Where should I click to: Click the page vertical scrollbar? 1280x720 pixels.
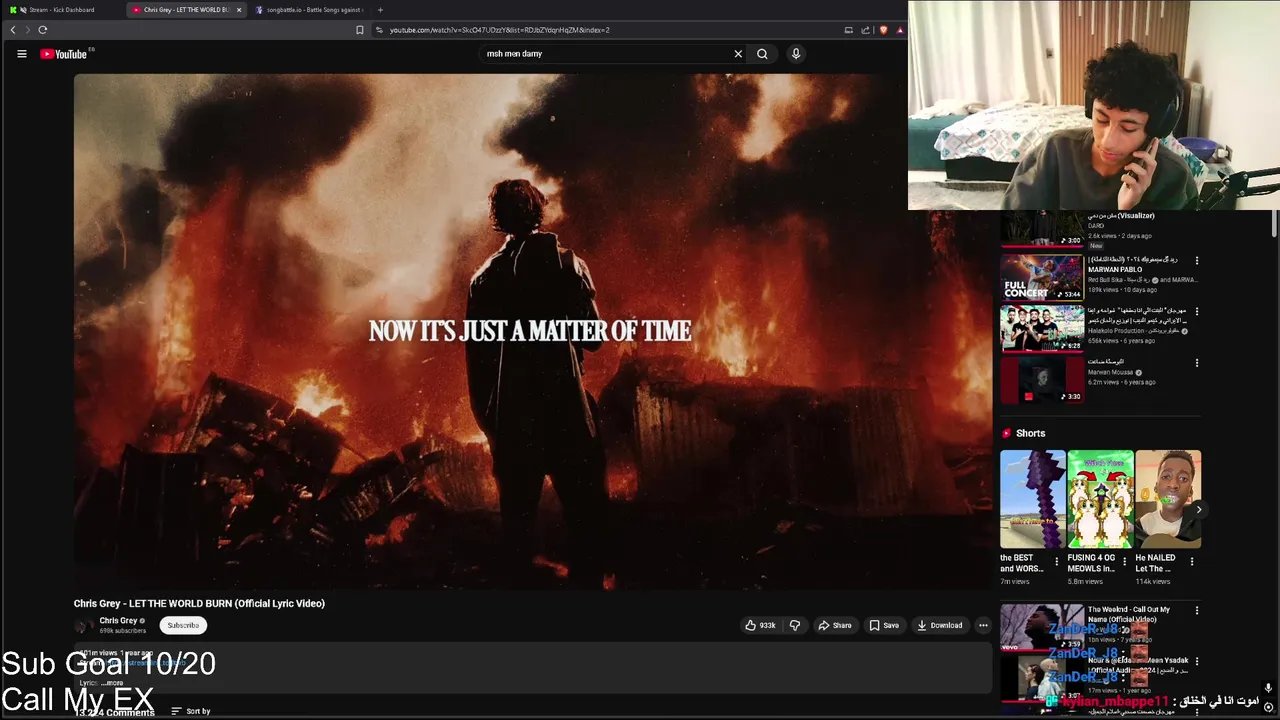pos(1275,222)
